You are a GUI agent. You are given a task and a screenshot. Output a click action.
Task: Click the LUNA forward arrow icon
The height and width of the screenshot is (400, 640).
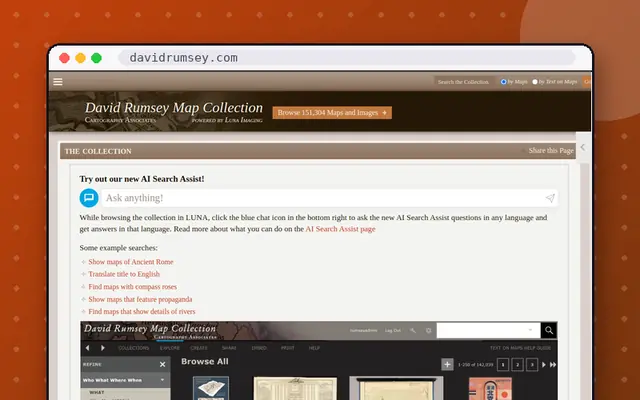[x=102, y=348]
